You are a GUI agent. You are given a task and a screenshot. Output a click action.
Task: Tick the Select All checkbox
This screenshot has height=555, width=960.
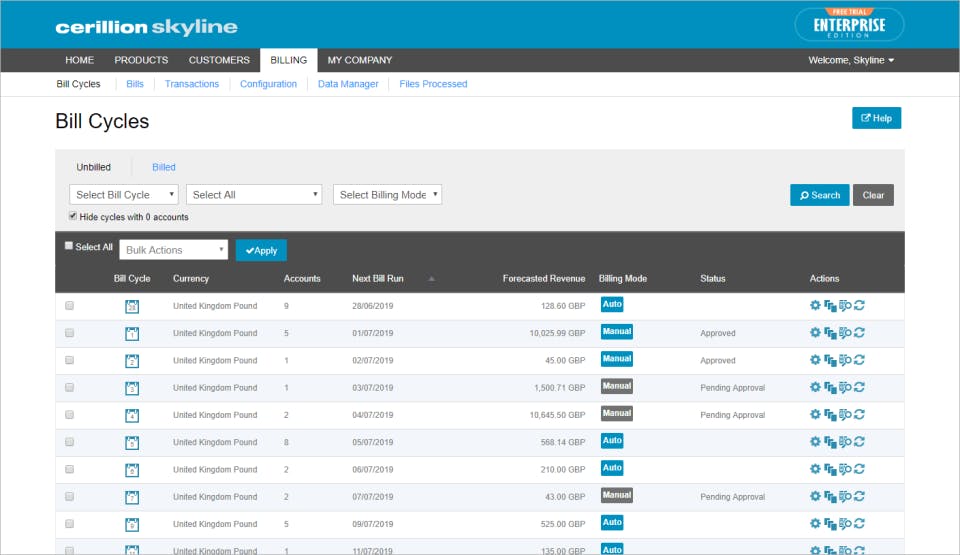[x=69, y=246]
